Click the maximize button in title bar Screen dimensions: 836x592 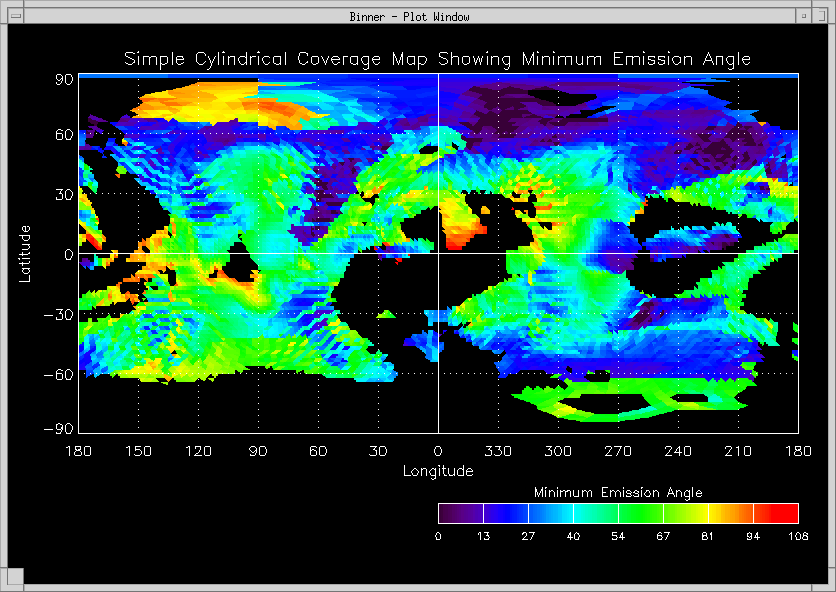point(821,16)
